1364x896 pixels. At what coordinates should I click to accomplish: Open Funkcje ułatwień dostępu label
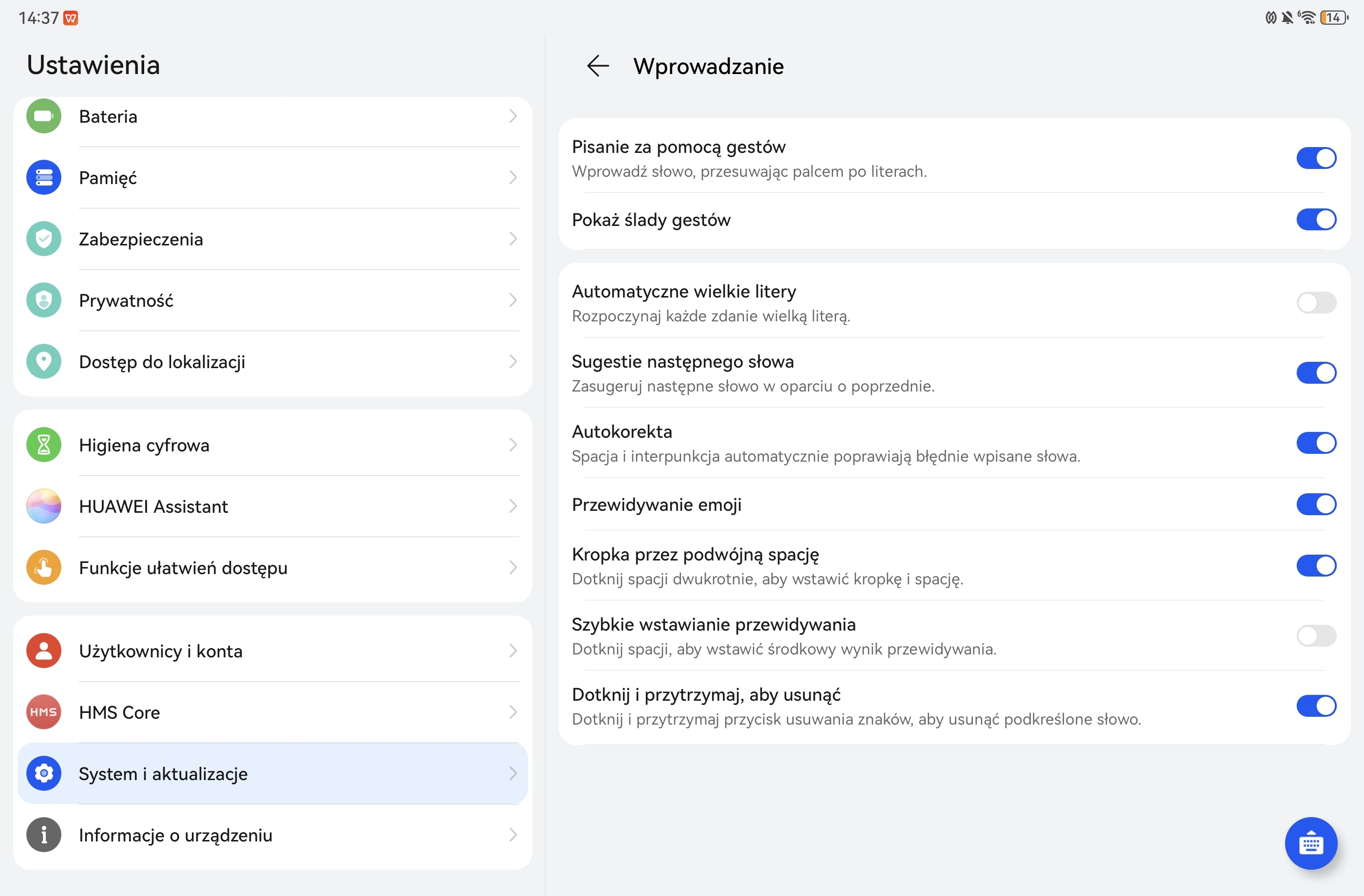tap(183, 568)
